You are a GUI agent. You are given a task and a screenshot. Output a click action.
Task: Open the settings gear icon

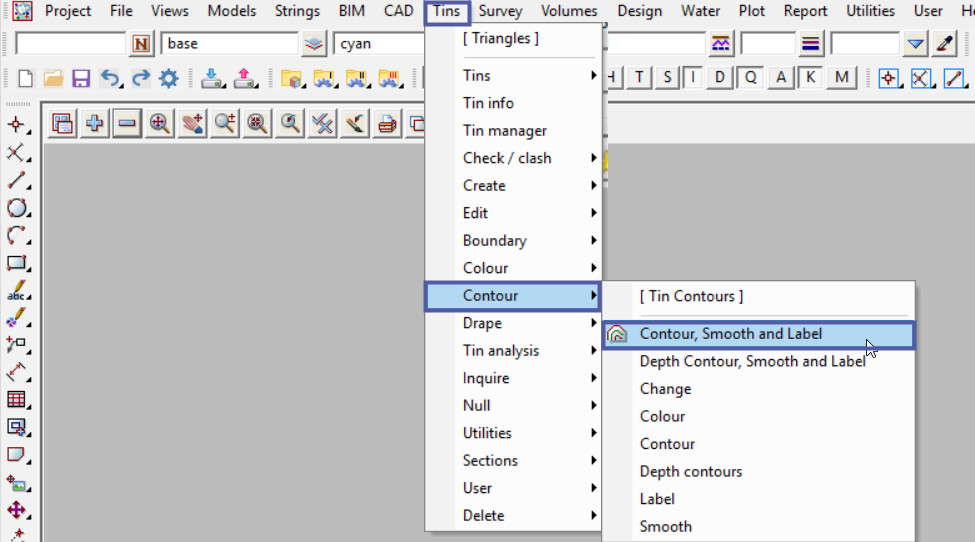point(168,79)
